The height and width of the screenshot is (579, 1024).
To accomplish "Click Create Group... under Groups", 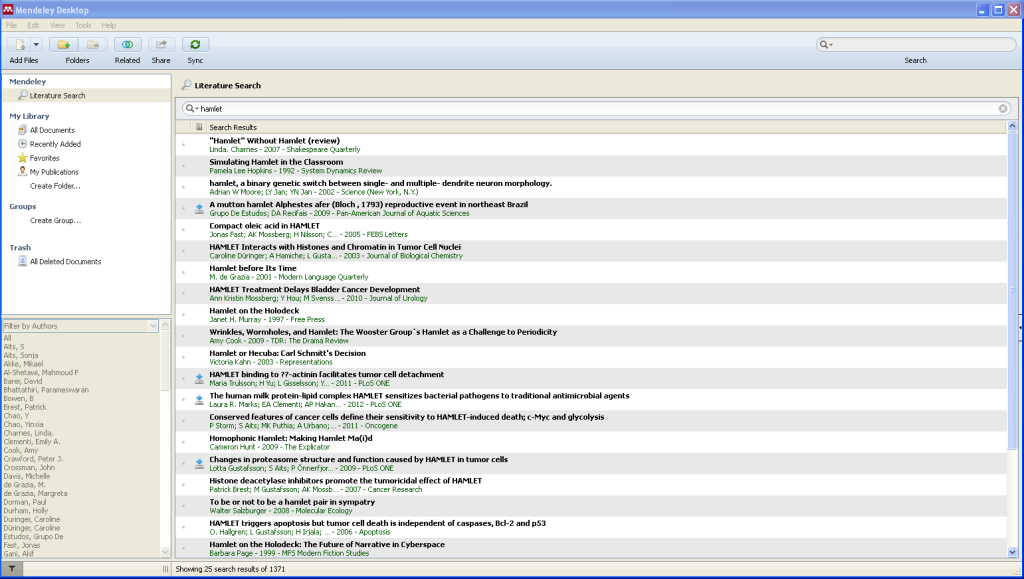I will (x=55, y=220).
